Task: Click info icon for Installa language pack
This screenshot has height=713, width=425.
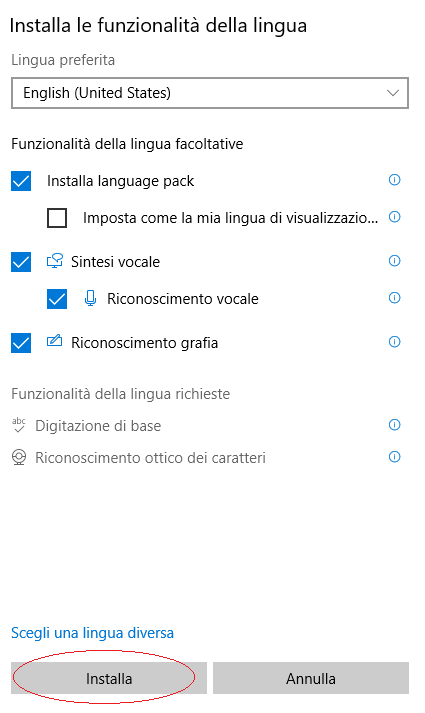Action: pyautogui.click(x=394, y=180)
